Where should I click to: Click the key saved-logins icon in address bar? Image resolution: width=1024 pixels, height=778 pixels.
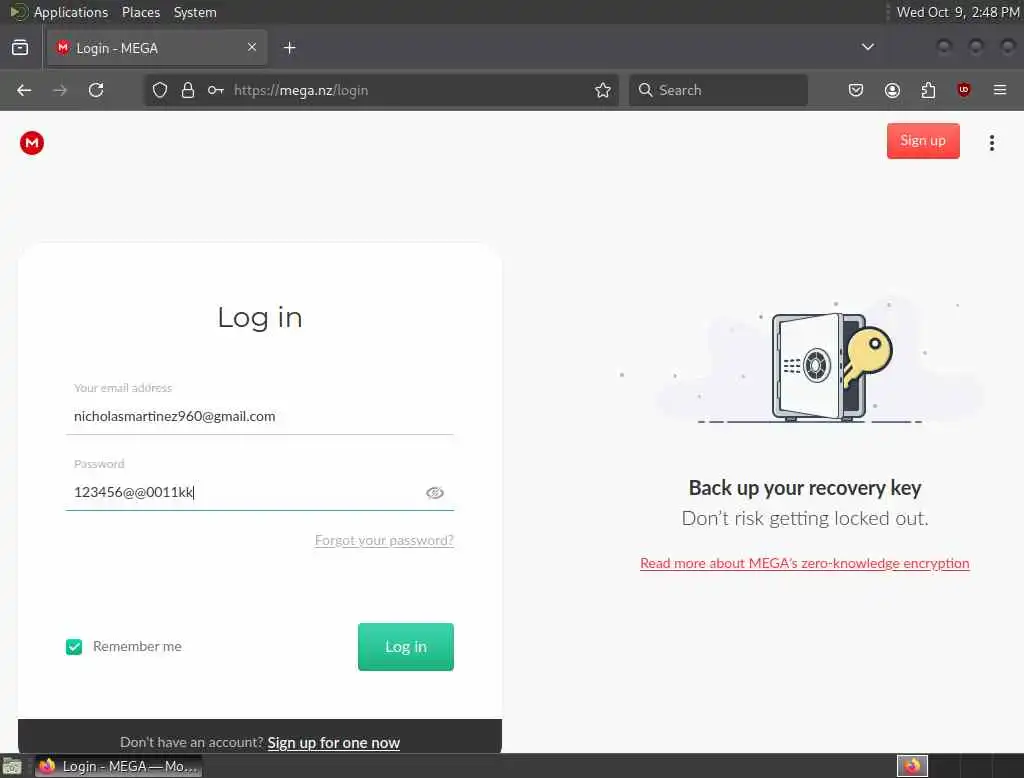pyautogui.click(x=216, y=90)
